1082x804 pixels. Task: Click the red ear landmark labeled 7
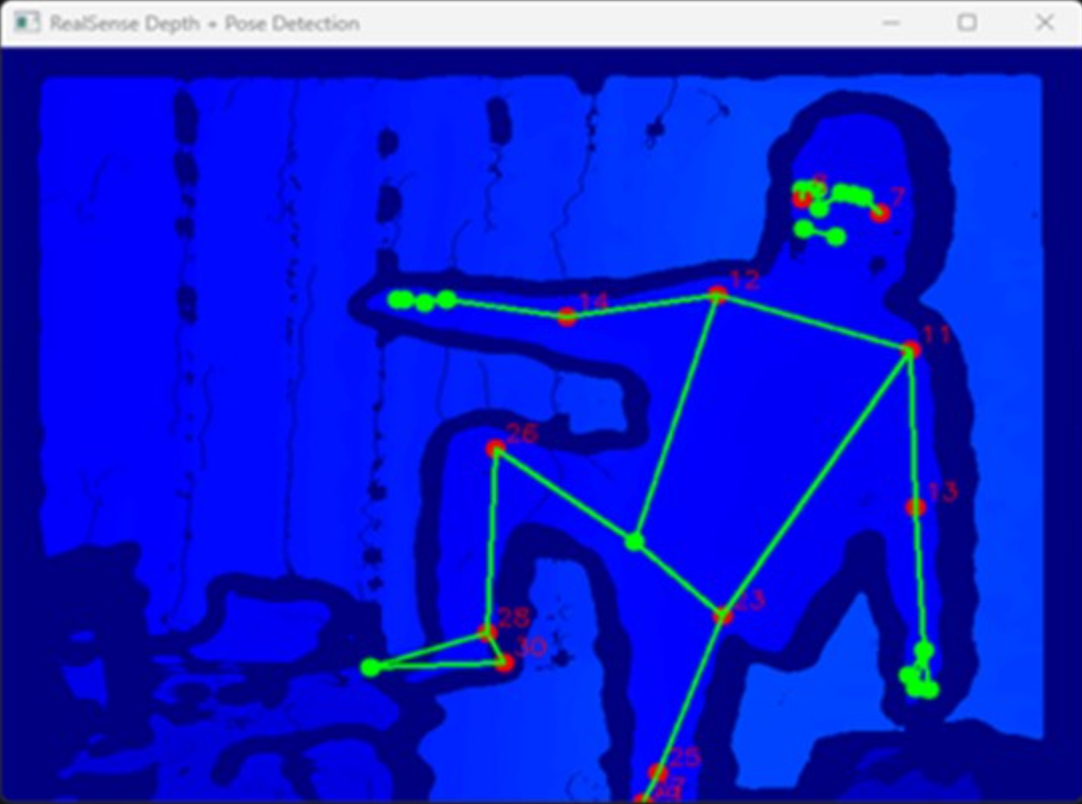point(880,213)
